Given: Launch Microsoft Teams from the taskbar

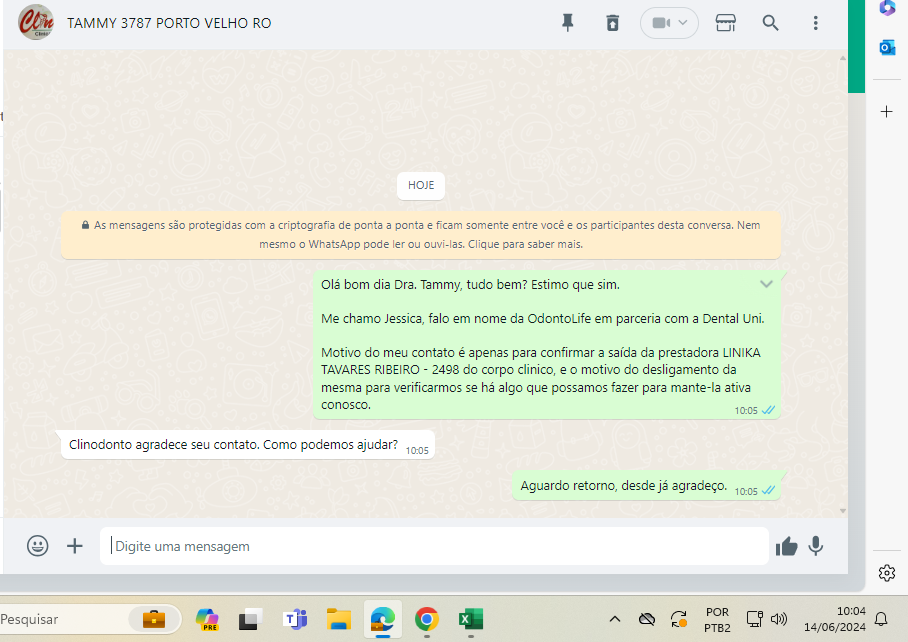Looking at the screenshot, I should click(295, 619).
